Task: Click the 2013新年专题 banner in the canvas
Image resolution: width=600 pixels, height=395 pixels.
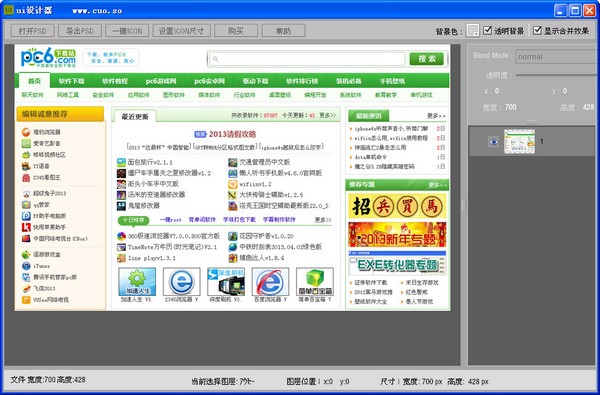Action: (397, 235)
